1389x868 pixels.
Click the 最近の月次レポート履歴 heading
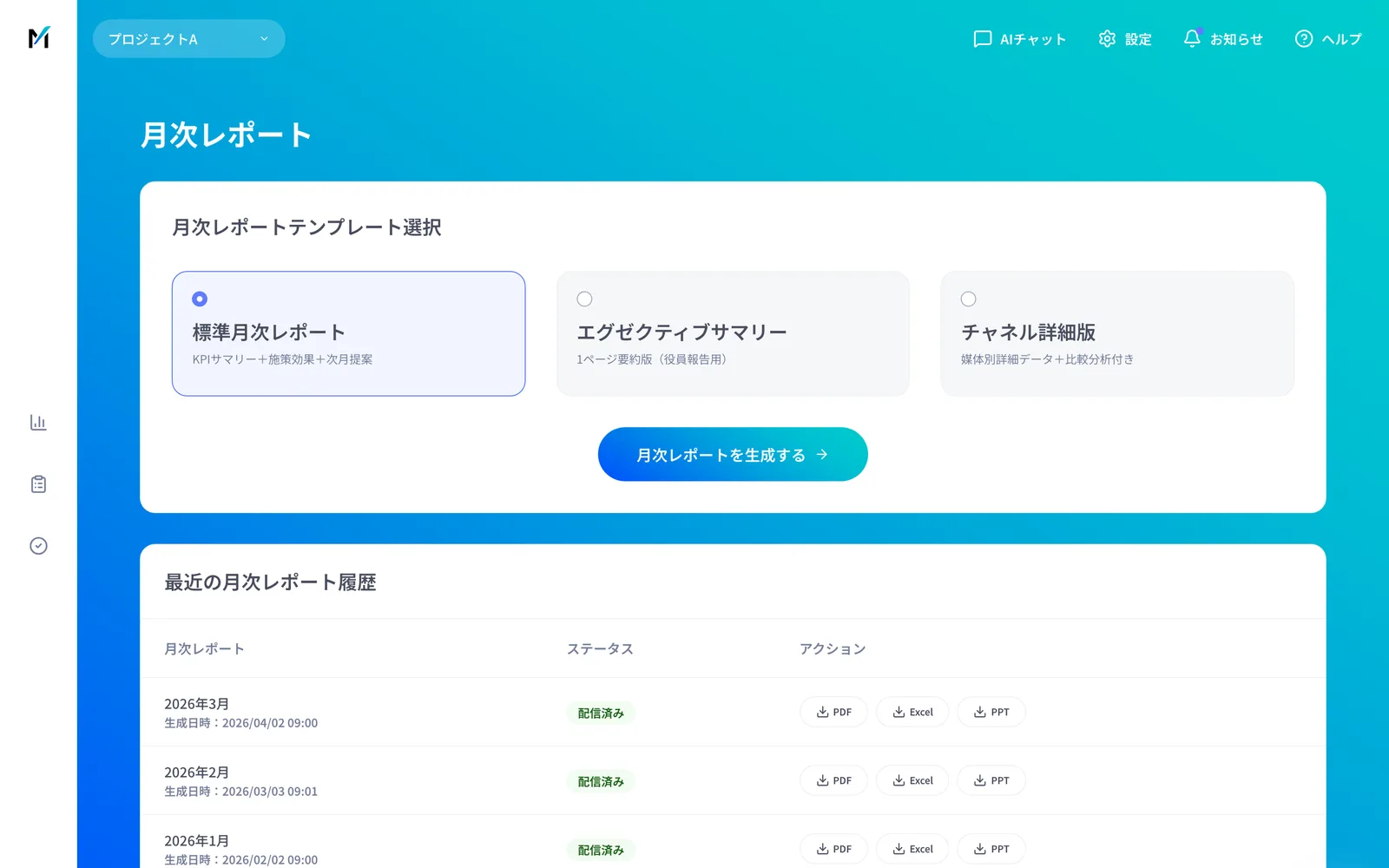270,582
